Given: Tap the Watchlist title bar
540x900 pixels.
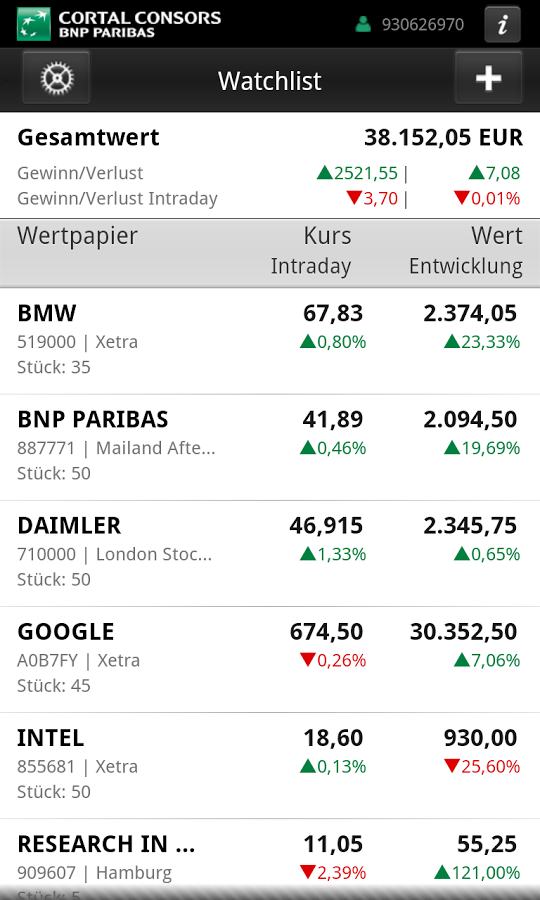Looking at the screenshot, I should (x=270, y=80).
